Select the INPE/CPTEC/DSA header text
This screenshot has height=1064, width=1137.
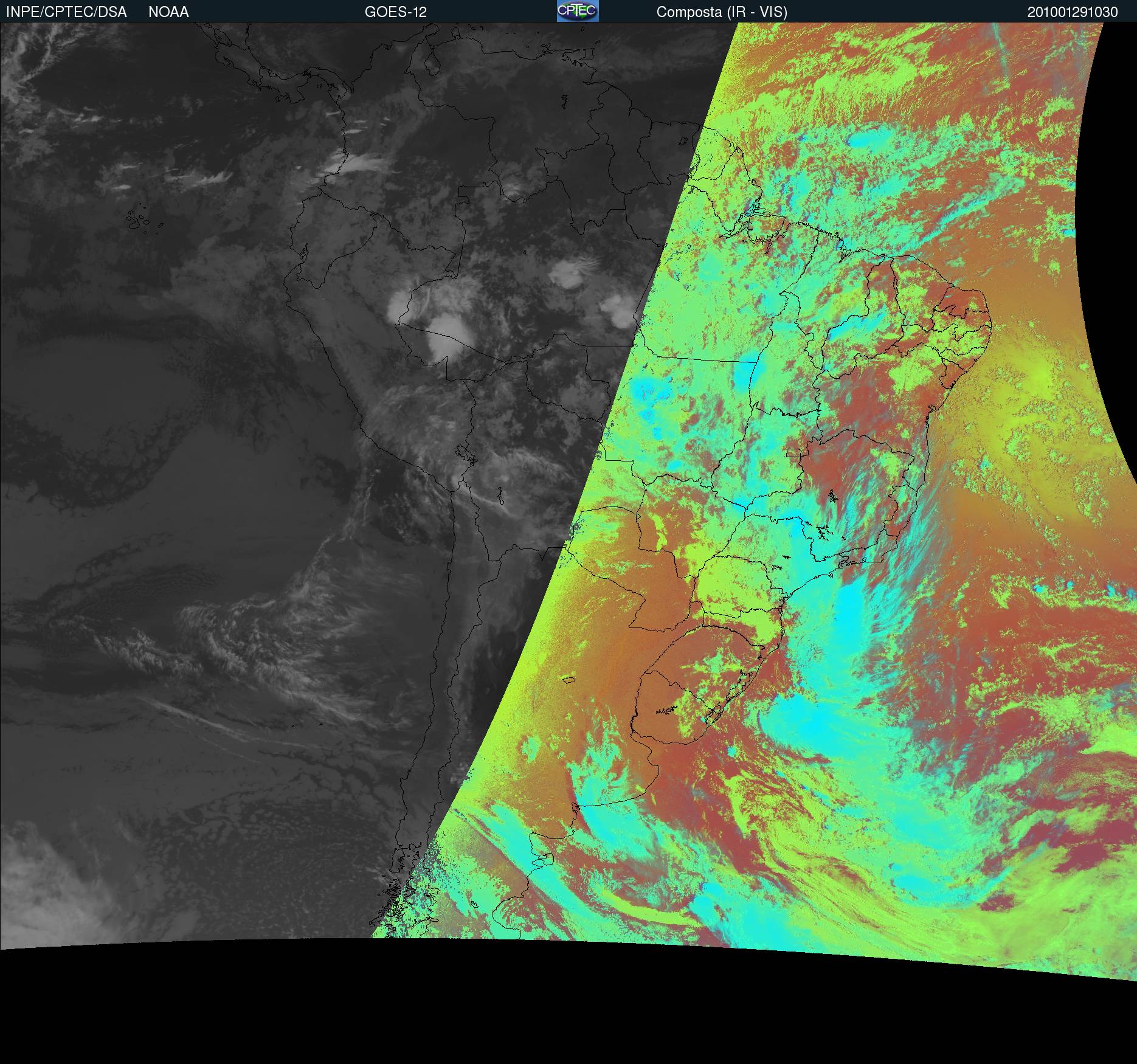point(66,12)
